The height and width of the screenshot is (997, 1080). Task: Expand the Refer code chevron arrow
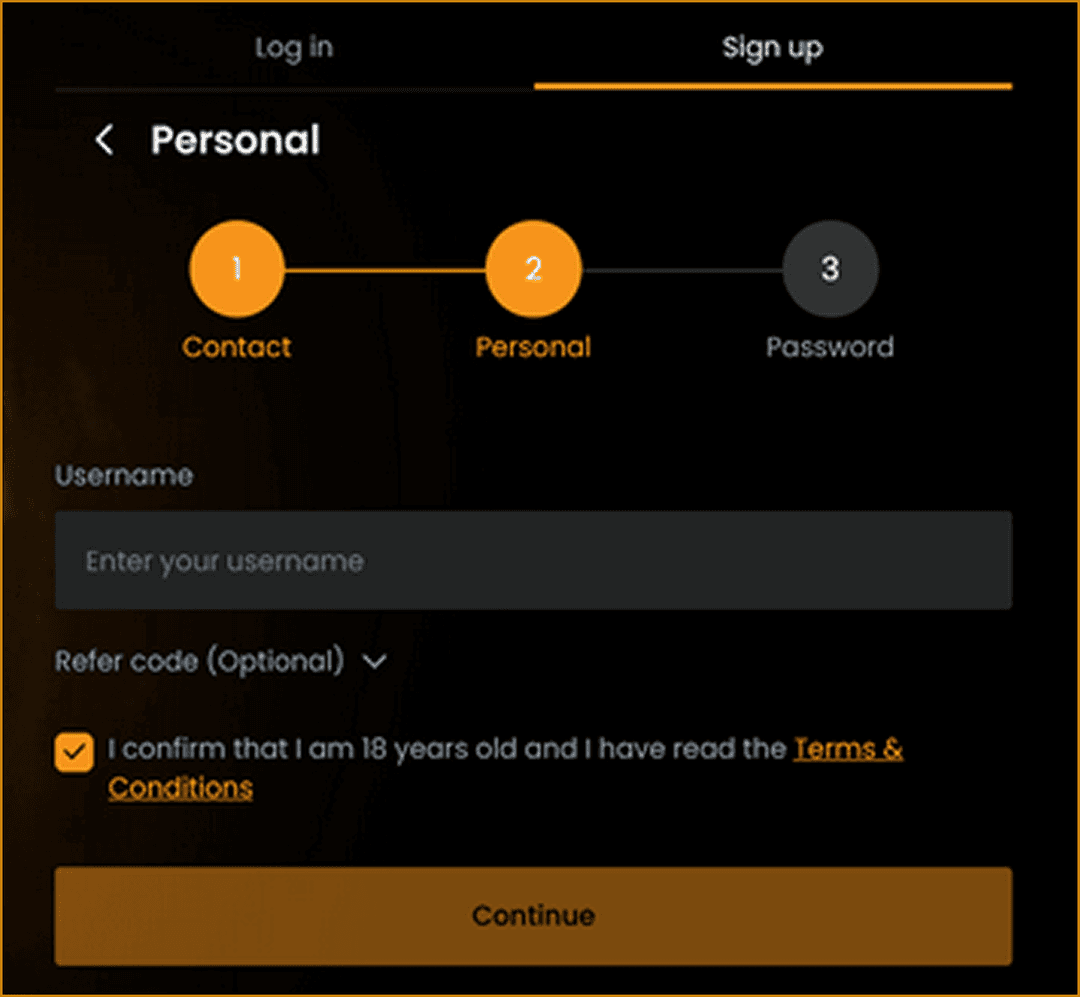coord(375,661)
